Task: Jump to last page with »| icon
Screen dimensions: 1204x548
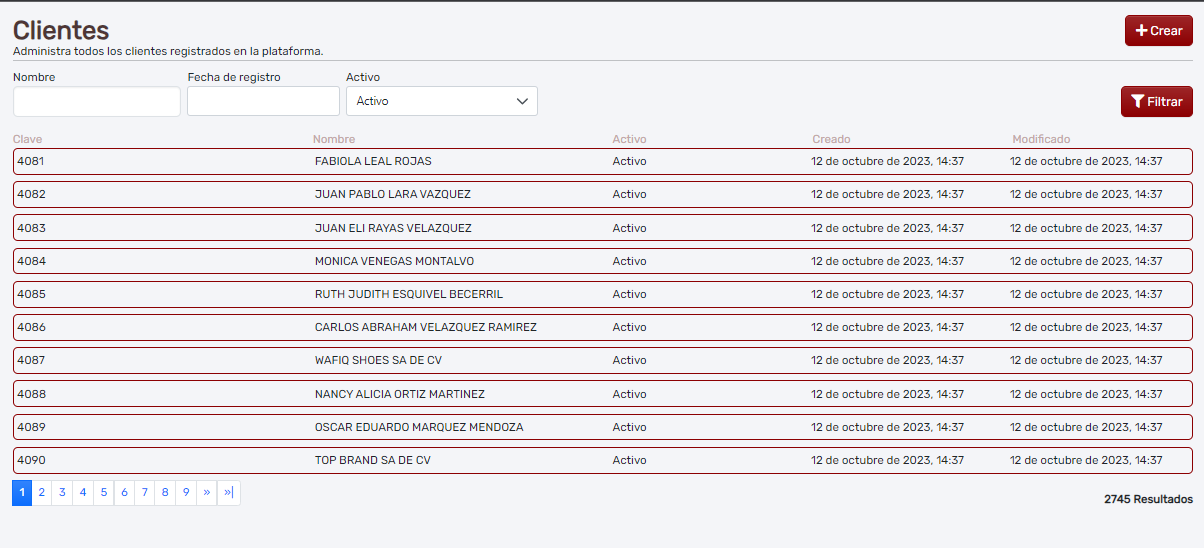Action: click(x=229, y=492)
